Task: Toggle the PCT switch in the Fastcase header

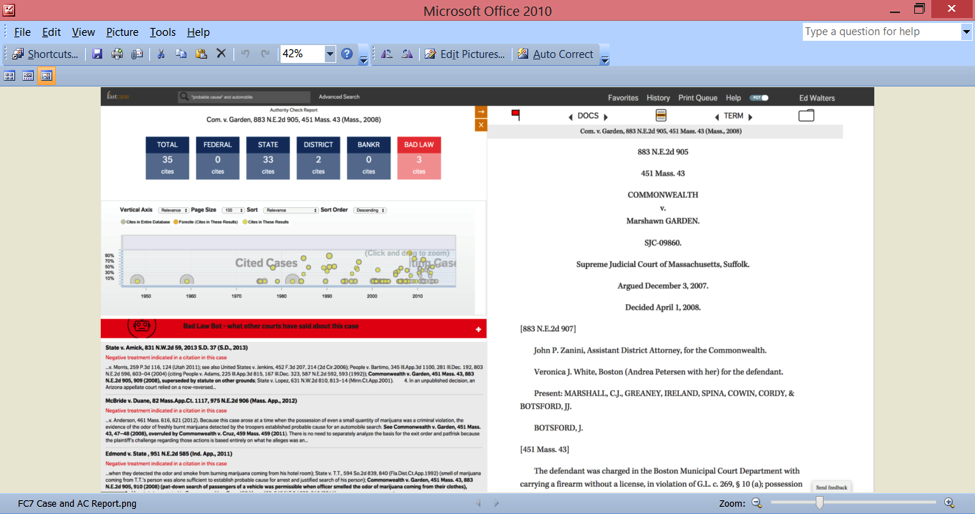Action: [759, 98]
